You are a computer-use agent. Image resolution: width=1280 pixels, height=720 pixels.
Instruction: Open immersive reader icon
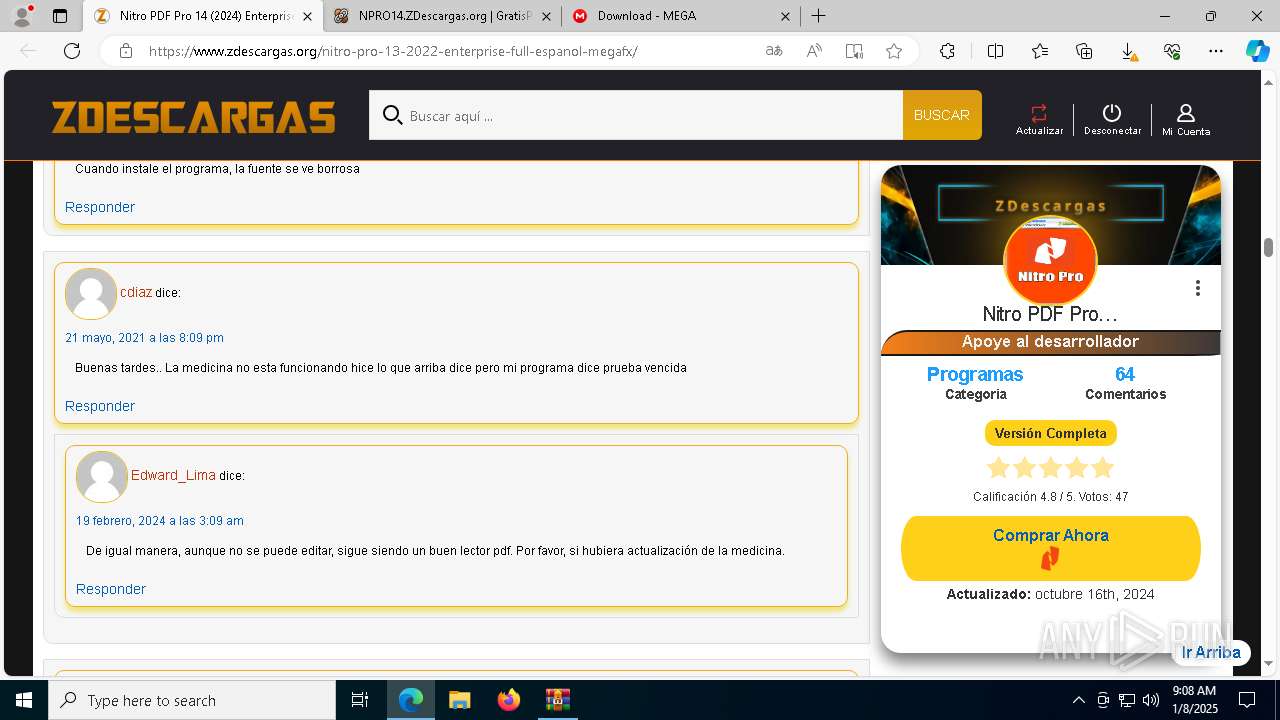point(854,51)
